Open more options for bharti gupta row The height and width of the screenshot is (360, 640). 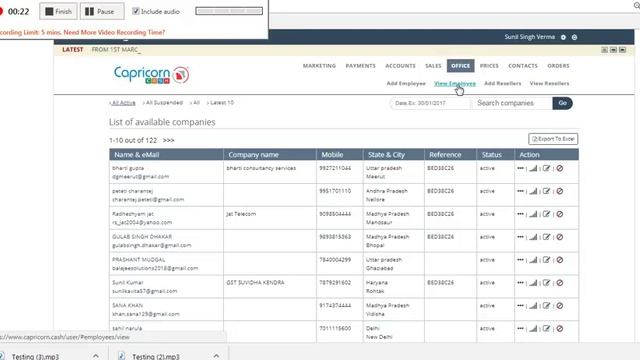pyautogui.click(x=520, y=168)
